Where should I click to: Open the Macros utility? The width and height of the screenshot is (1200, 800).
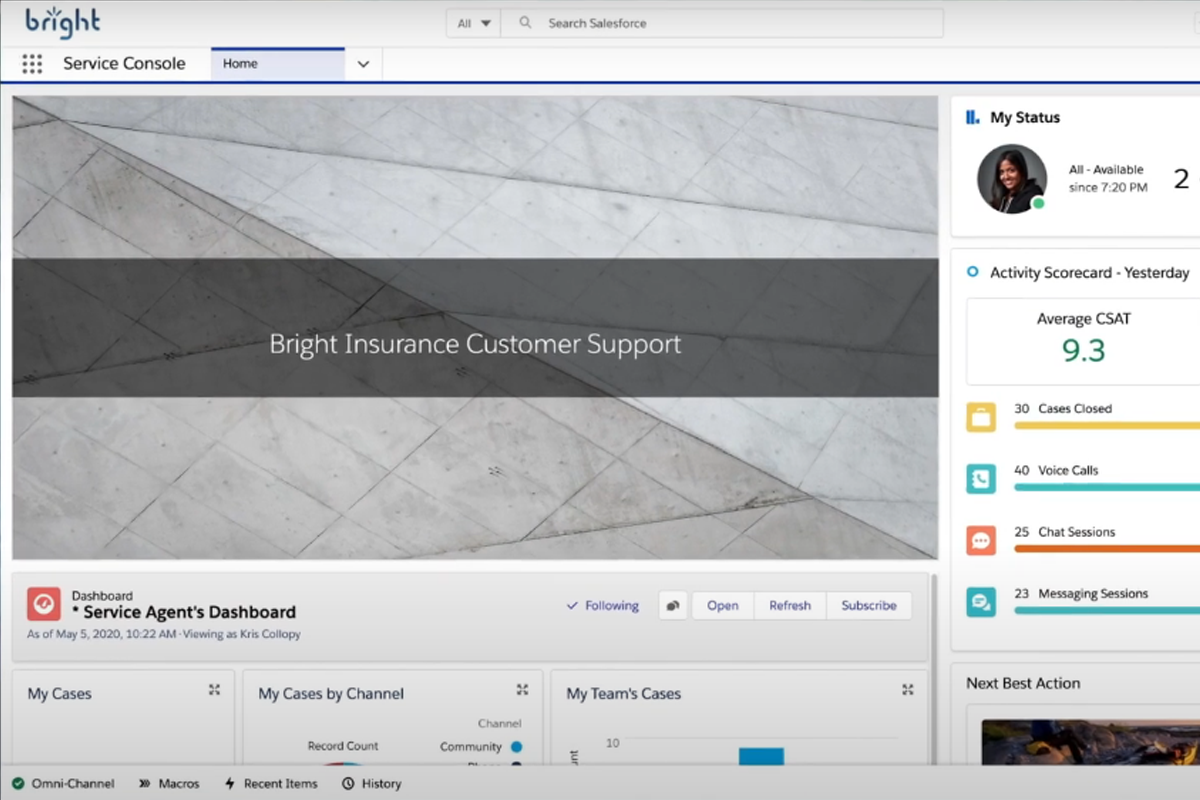[169, 784]
